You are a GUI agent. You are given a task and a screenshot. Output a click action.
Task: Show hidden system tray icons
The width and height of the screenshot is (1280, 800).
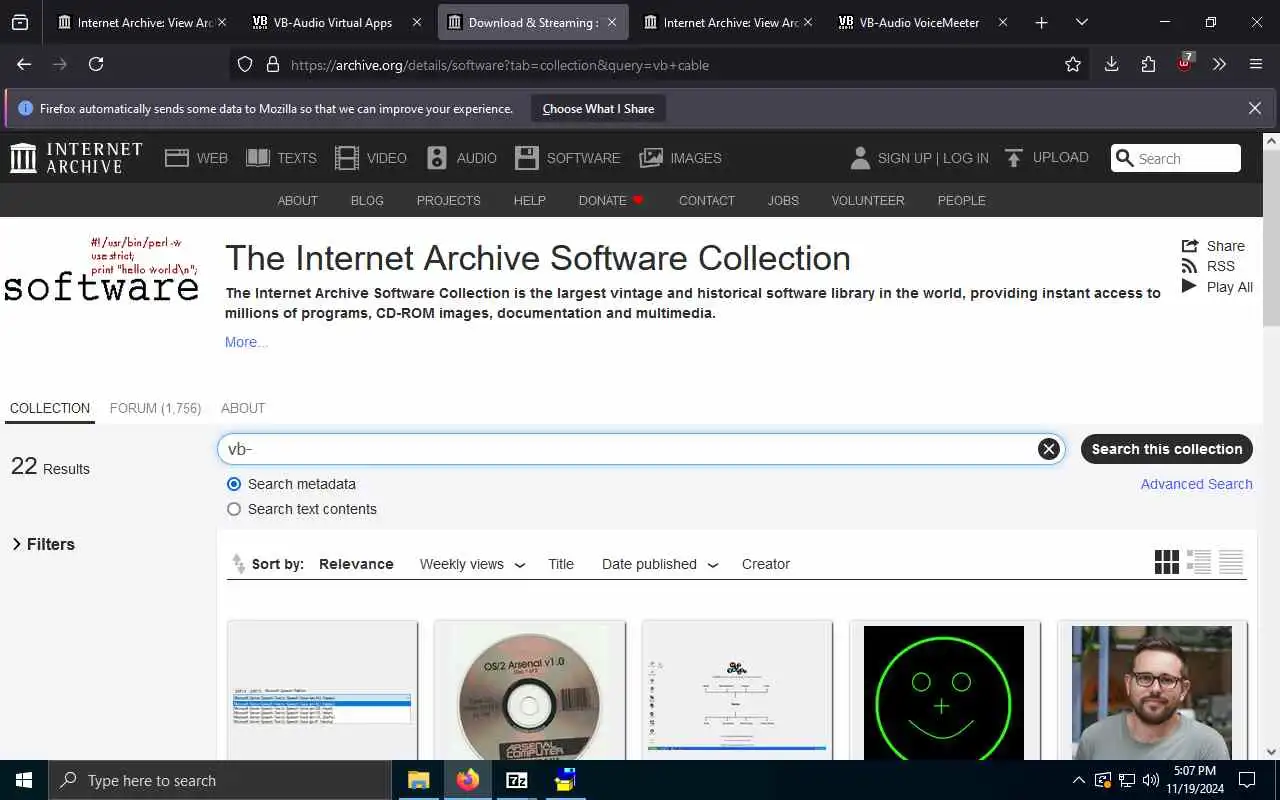(x=1078, y=780)
